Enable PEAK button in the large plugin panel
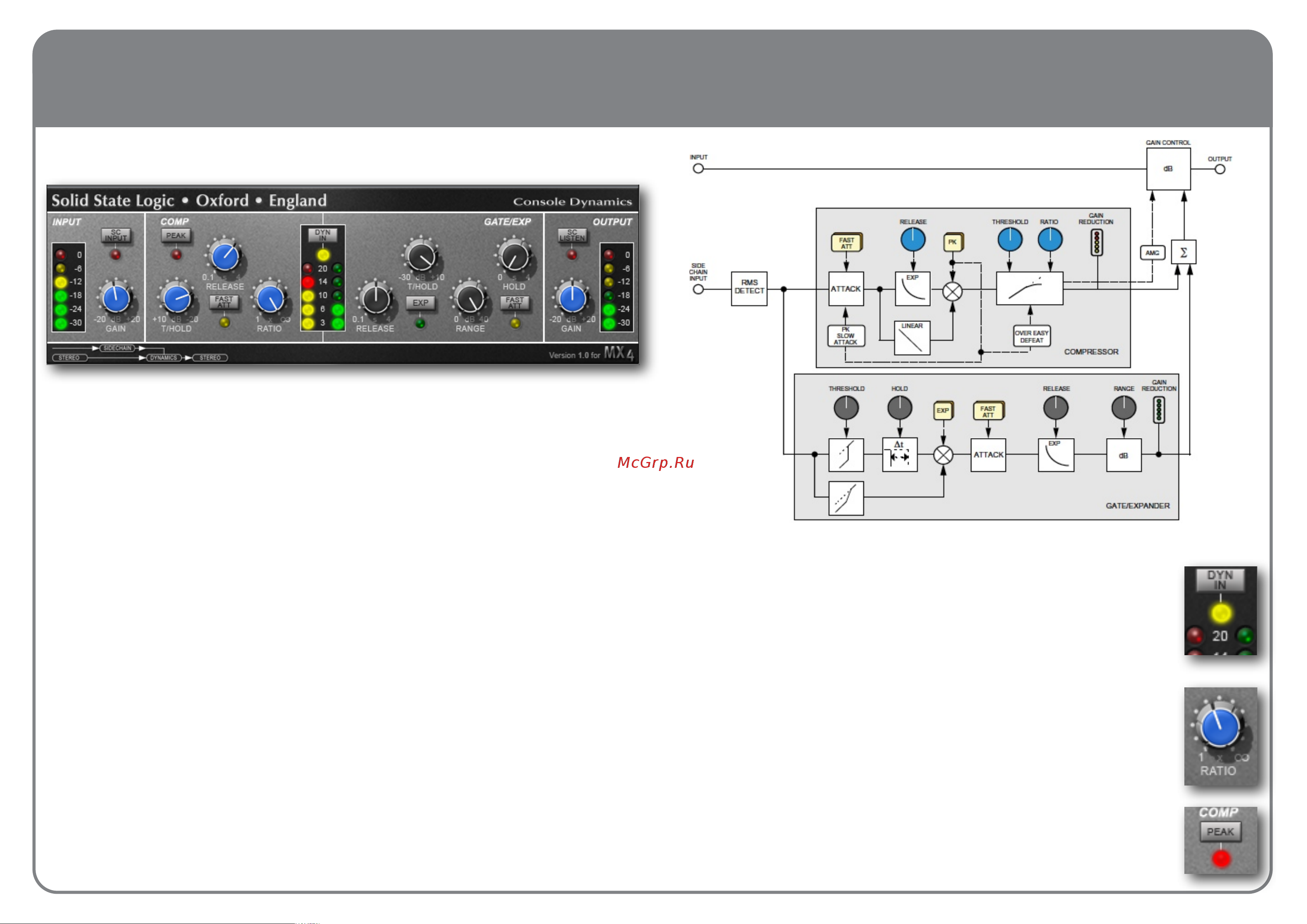This screenshot has width=1307, height=924. point(176,235)
